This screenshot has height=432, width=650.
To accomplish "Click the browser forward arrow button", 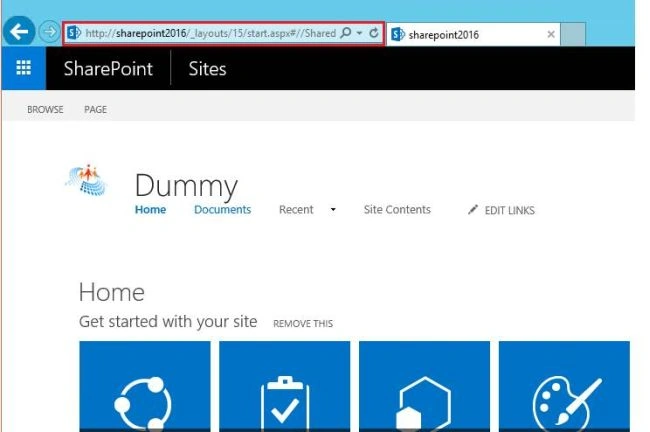I will [50, 32].
